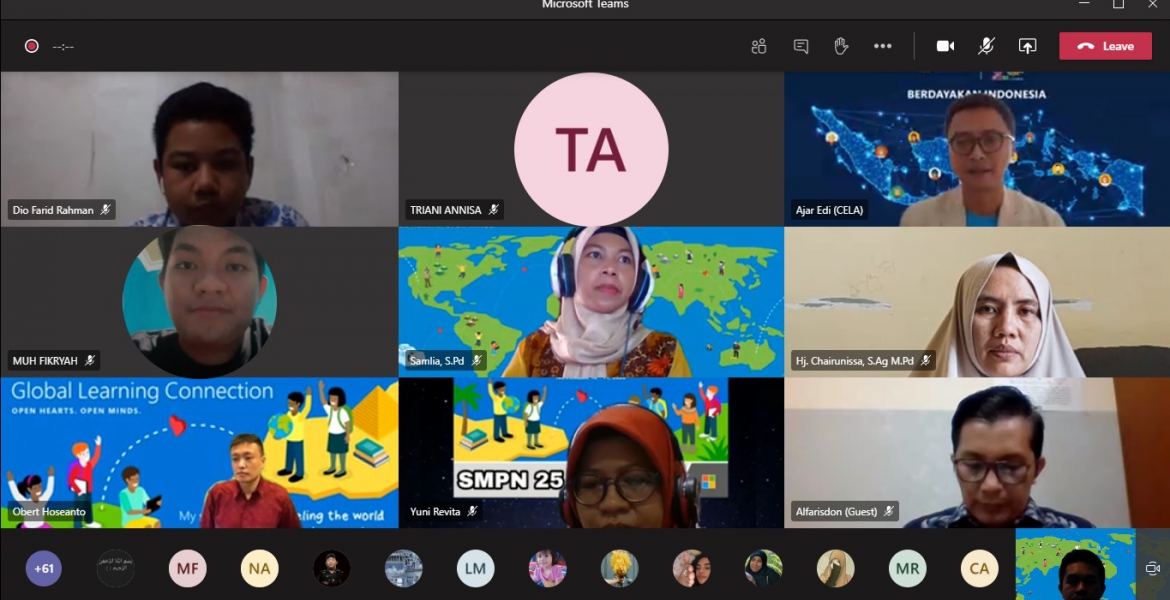Click the recording indicator icon
The height and width of the screenshot is (600, 1170).
click(x=31, y=46)
